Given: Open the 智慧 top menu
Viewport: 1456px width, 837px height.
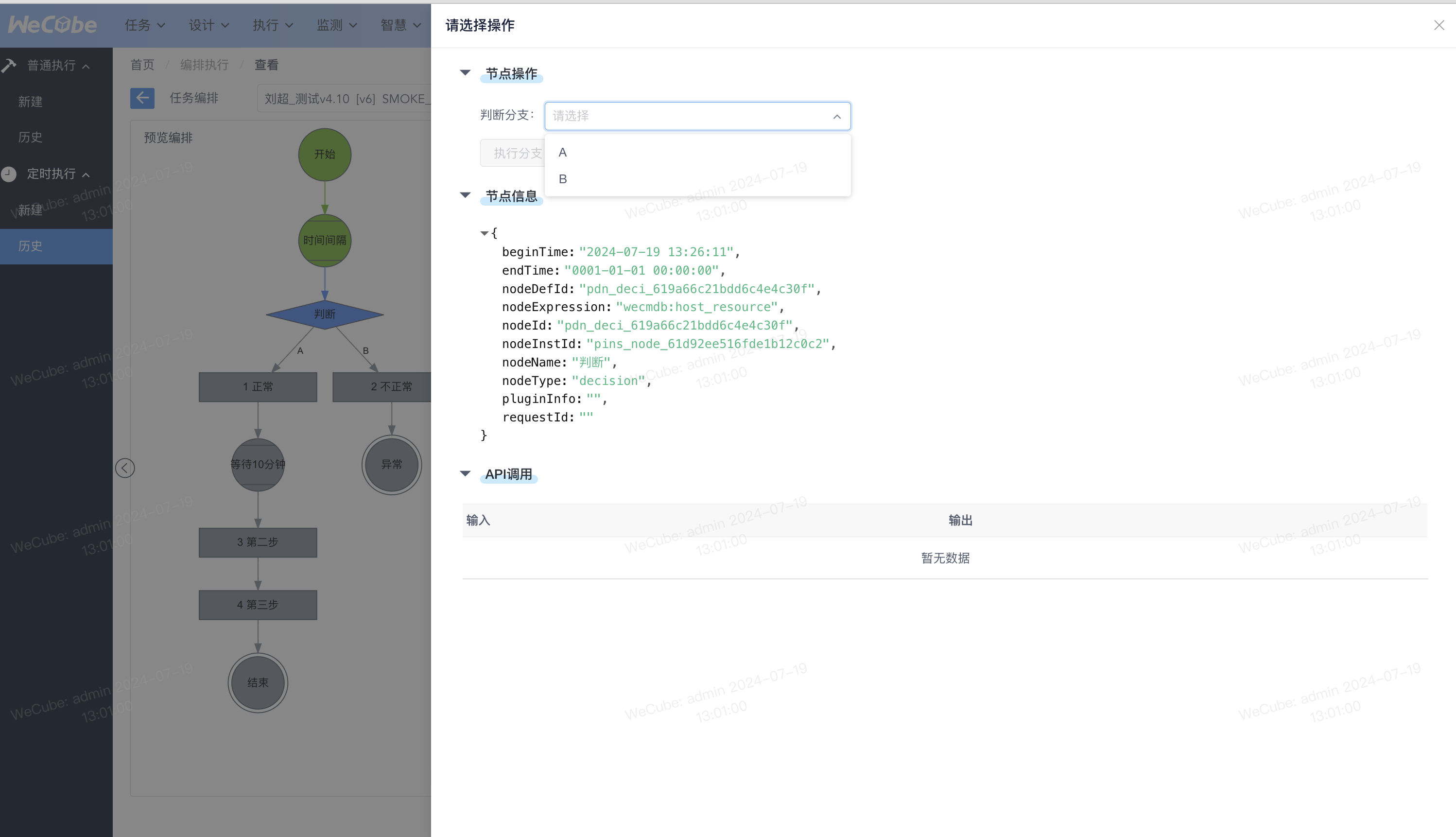Looking at the screenshot, I should [x=401, y=25].
